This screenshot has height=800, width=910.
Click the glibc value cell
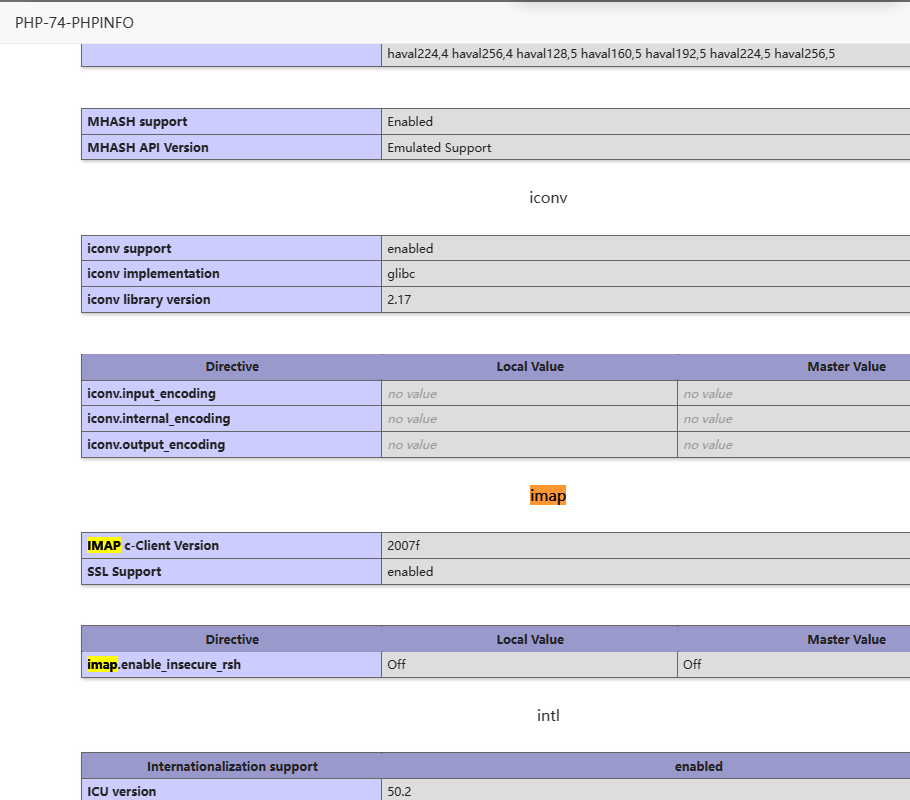click(x=403, y=274)
